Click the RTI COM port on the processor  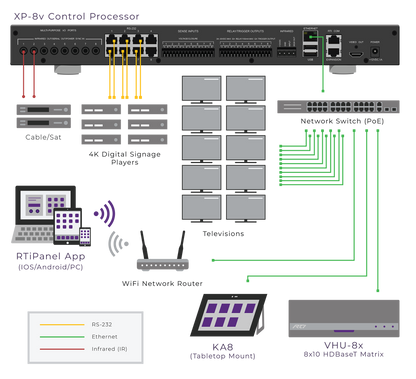(333, 40)
